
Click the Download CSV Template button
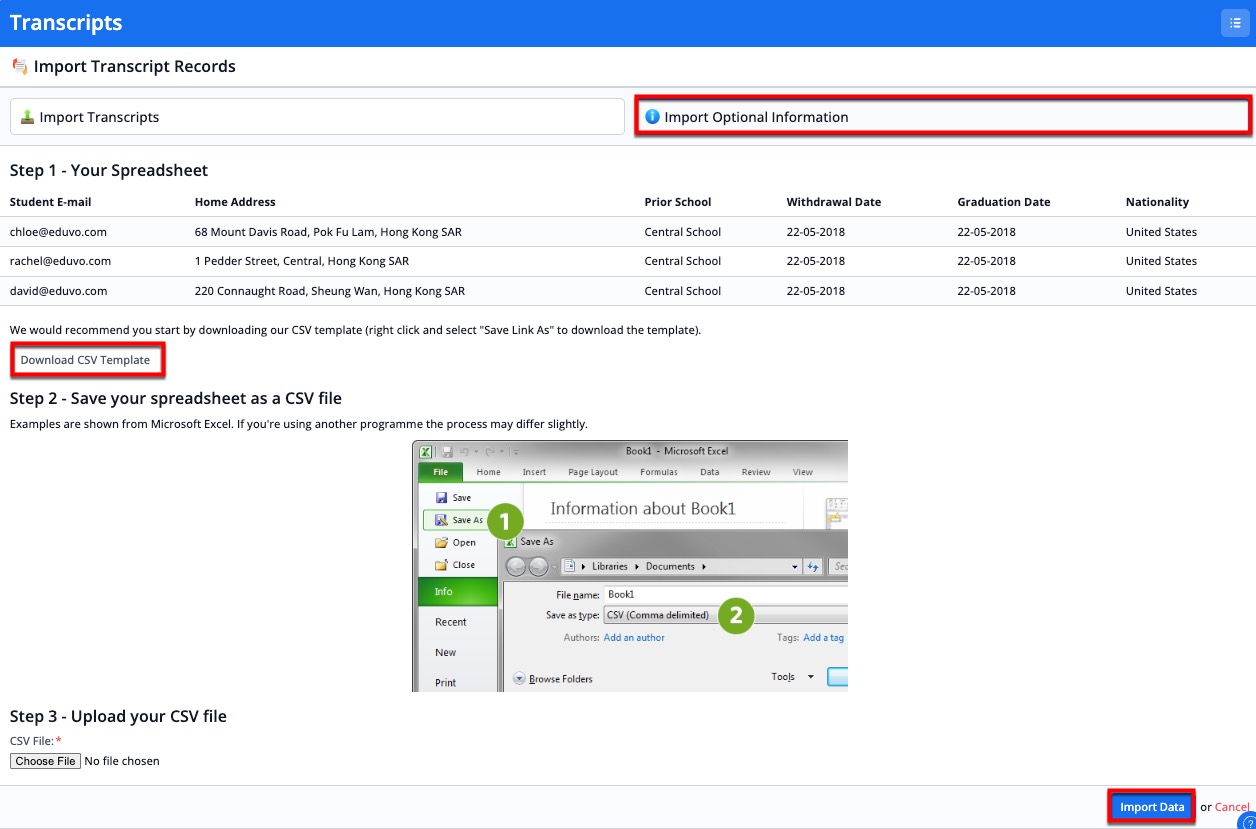86,360
